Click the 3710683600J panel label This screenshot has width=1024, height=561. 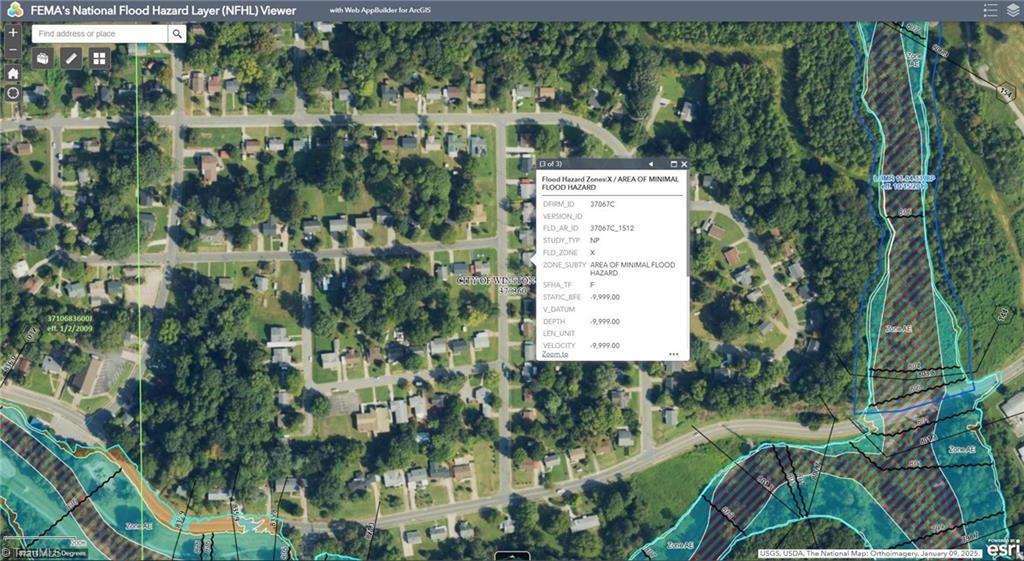70,318
